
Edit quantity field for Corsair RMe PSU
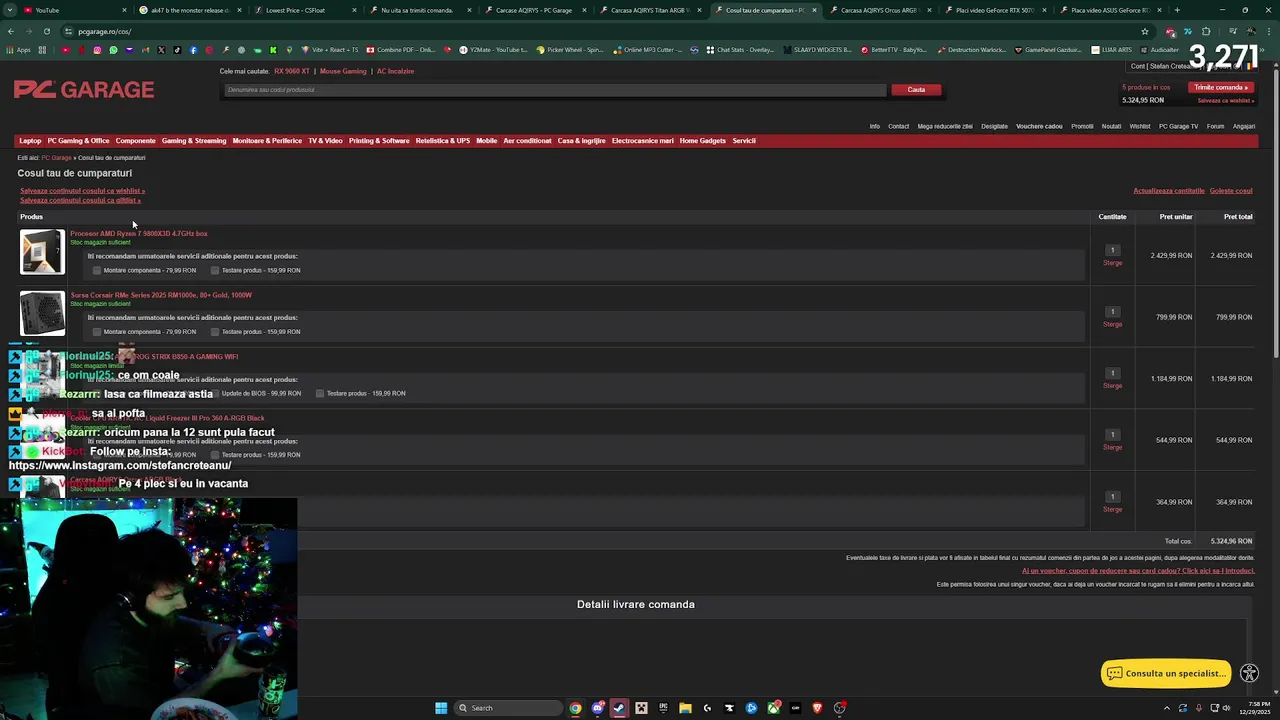tap(1112, 312)
